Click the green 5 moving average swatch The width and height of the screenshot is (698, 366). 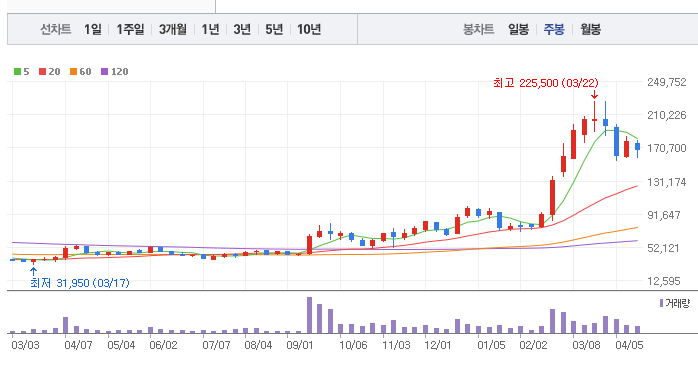pyautogui.click(x=17, y=72)
